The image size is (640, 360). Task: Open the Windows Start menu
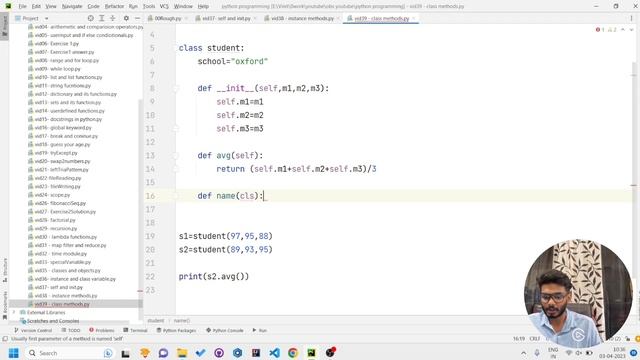pyautogui.click(x=13, y=353)
